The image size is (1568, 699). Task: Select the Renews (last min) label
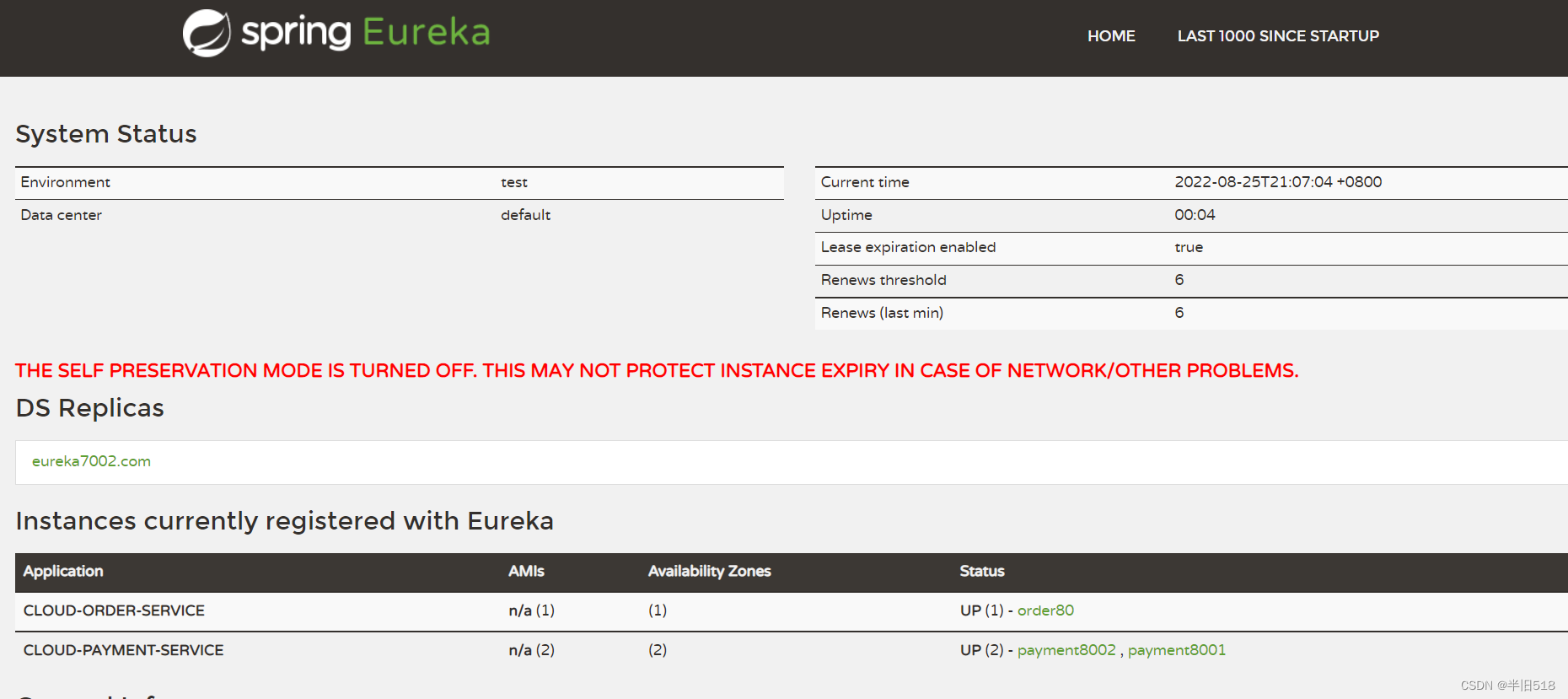point(882,313)
